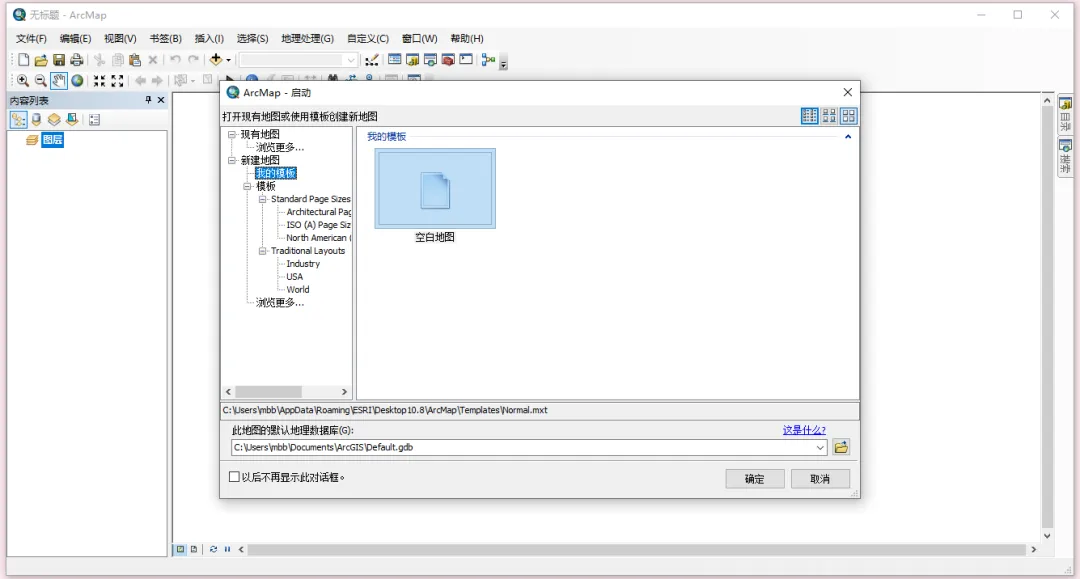Collapse the Standard Page Sizes node
This screenshot has height=579, width=1080.
click(262, 199)
